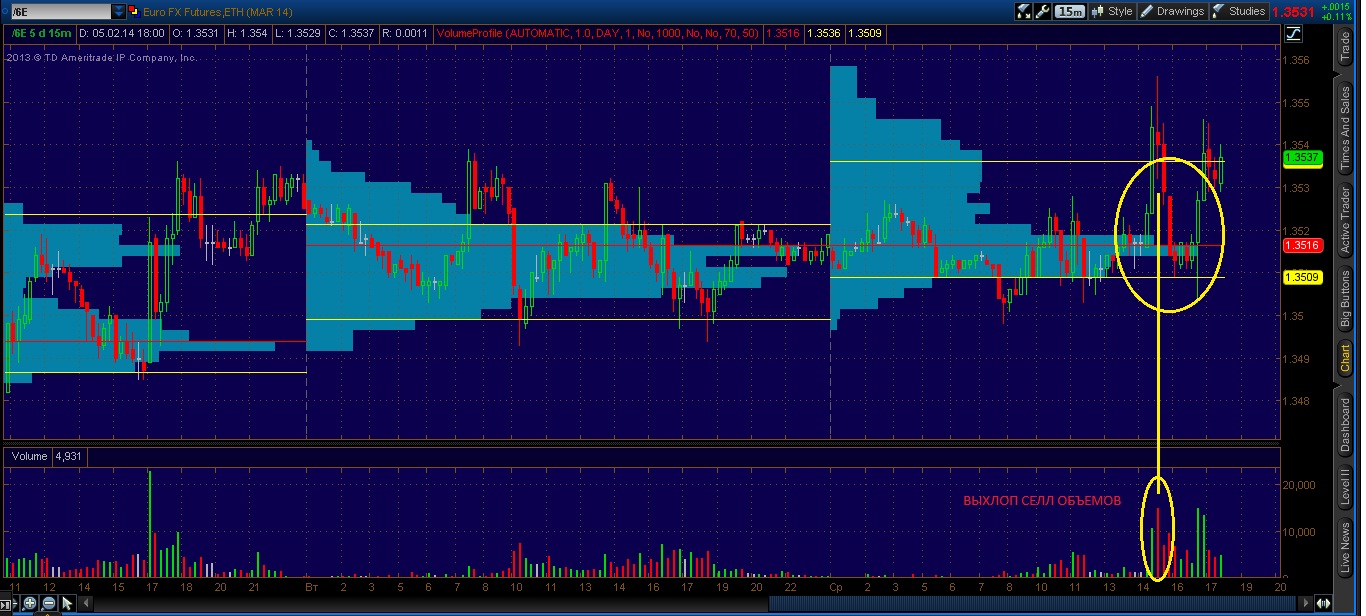Screen dimensions: 1366x616
Task: Click the chart expansion arrows icon
Action: point(1323,603)
